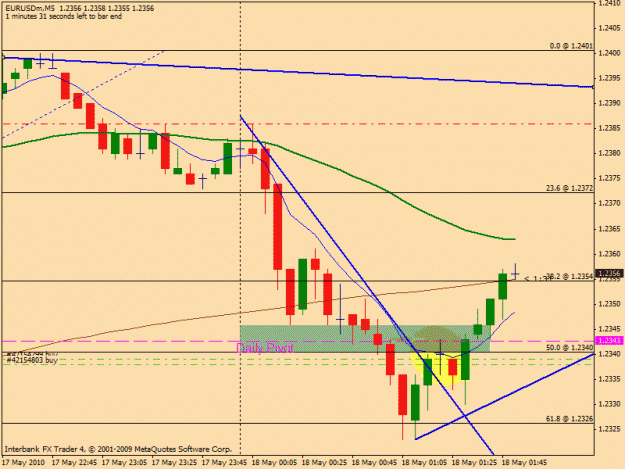Select the '1 minutes 31 seconds left to bar end' text

[64, 17]
